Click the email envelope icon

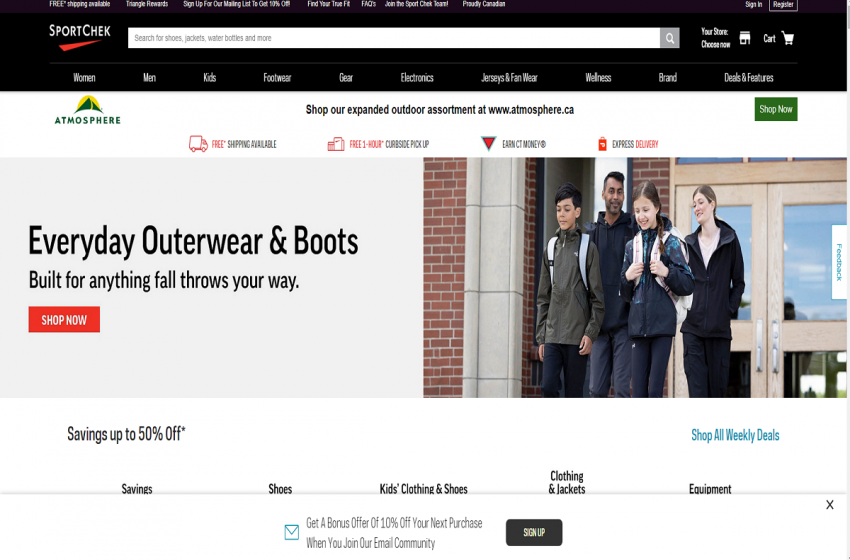[x=292, y=532]
